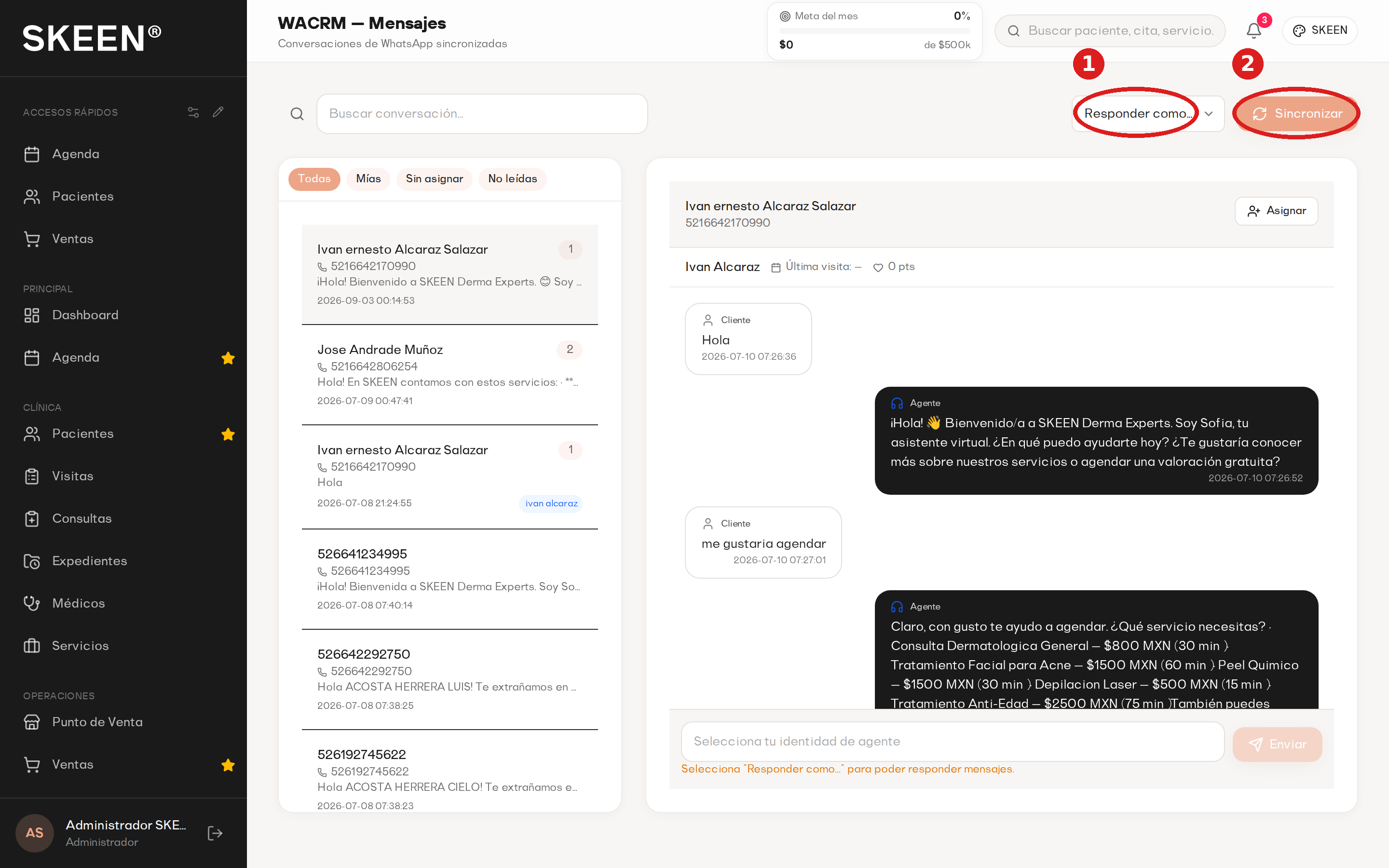The image size is (1389, 868).
Task: Click the conversation search magnifier icon
Action: point(297,114)
